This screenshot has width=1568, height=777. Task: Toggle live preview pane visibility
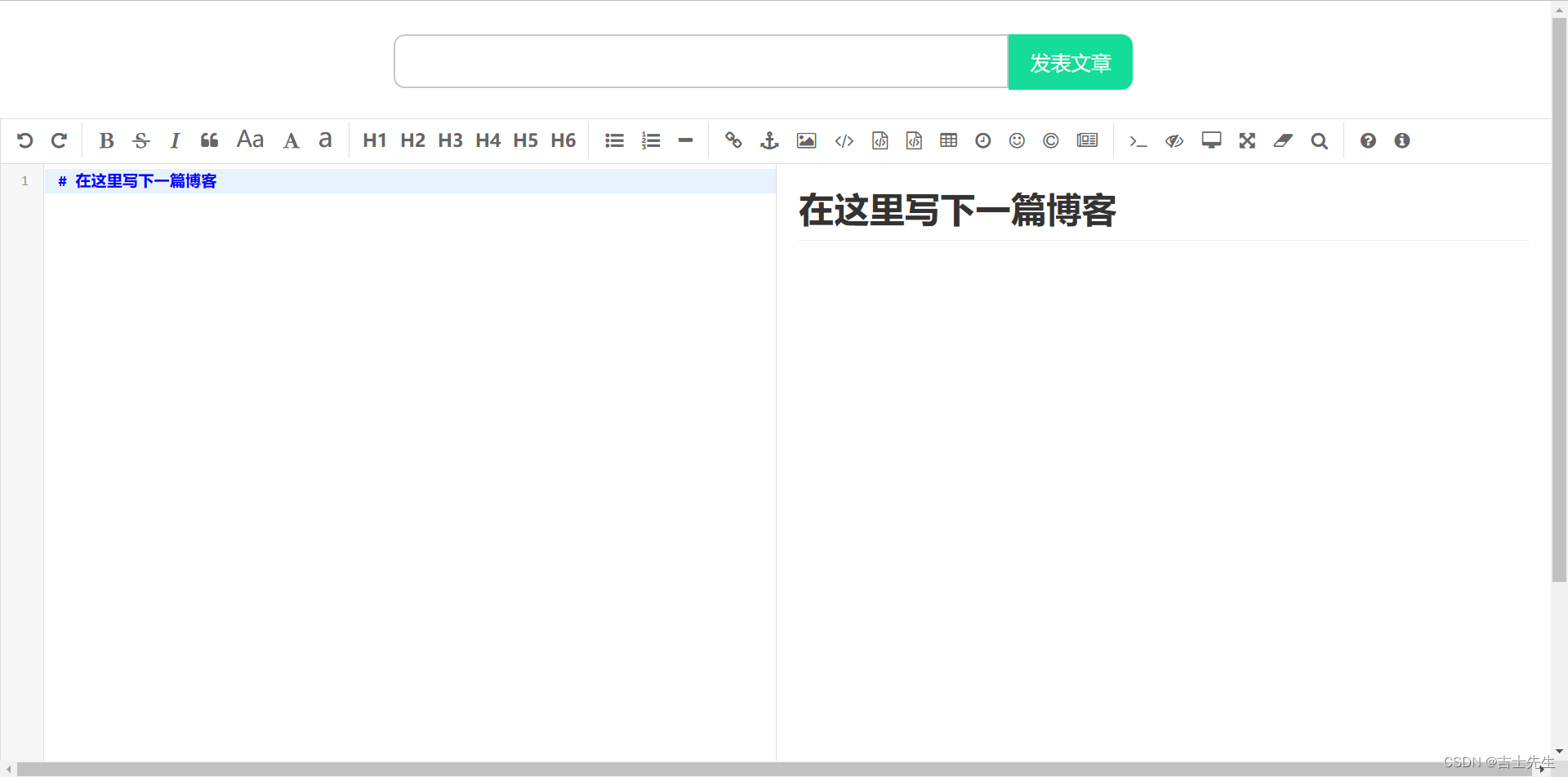click(1174, 140)
